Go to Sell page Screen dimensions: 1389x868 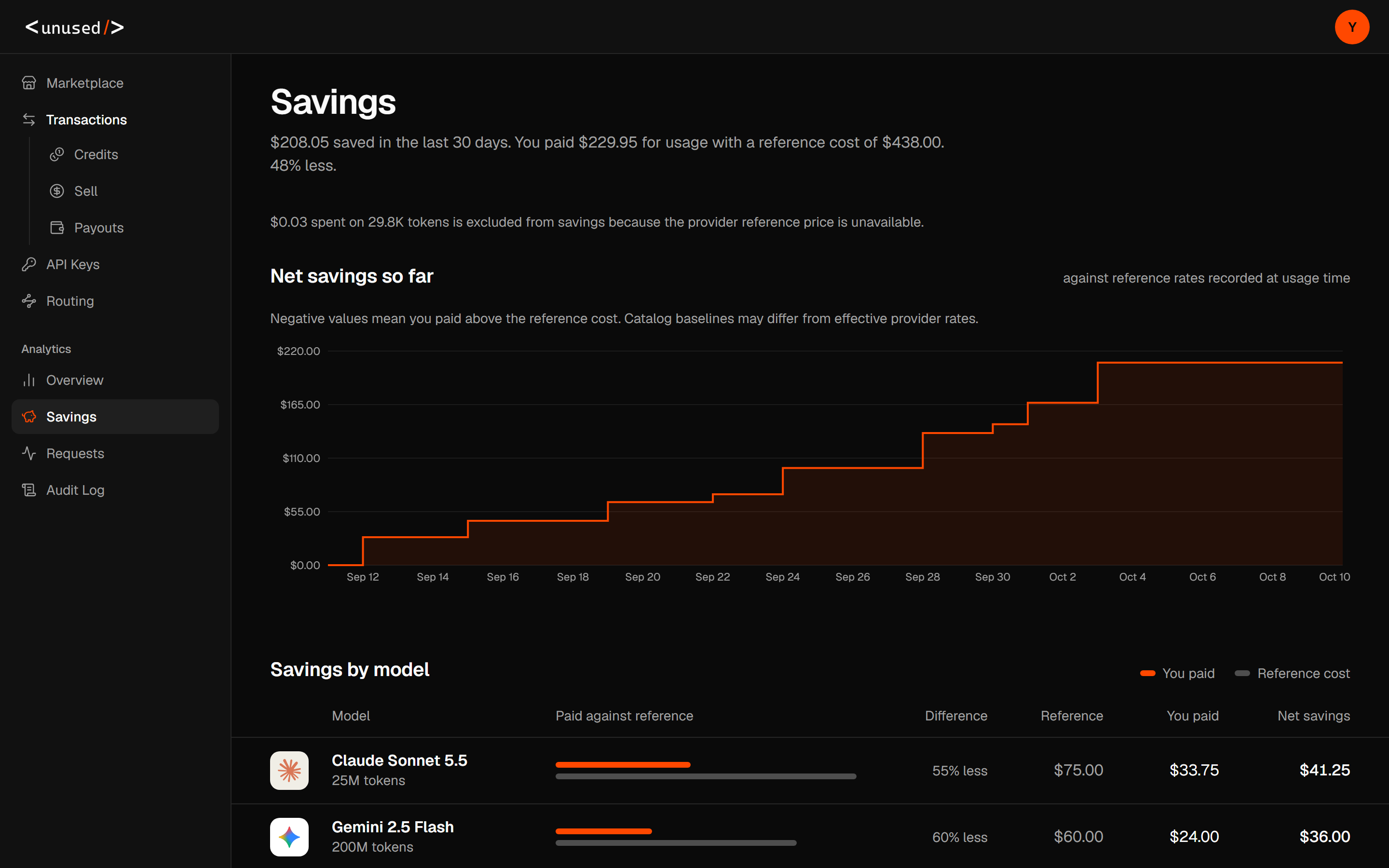click(129, 191)
